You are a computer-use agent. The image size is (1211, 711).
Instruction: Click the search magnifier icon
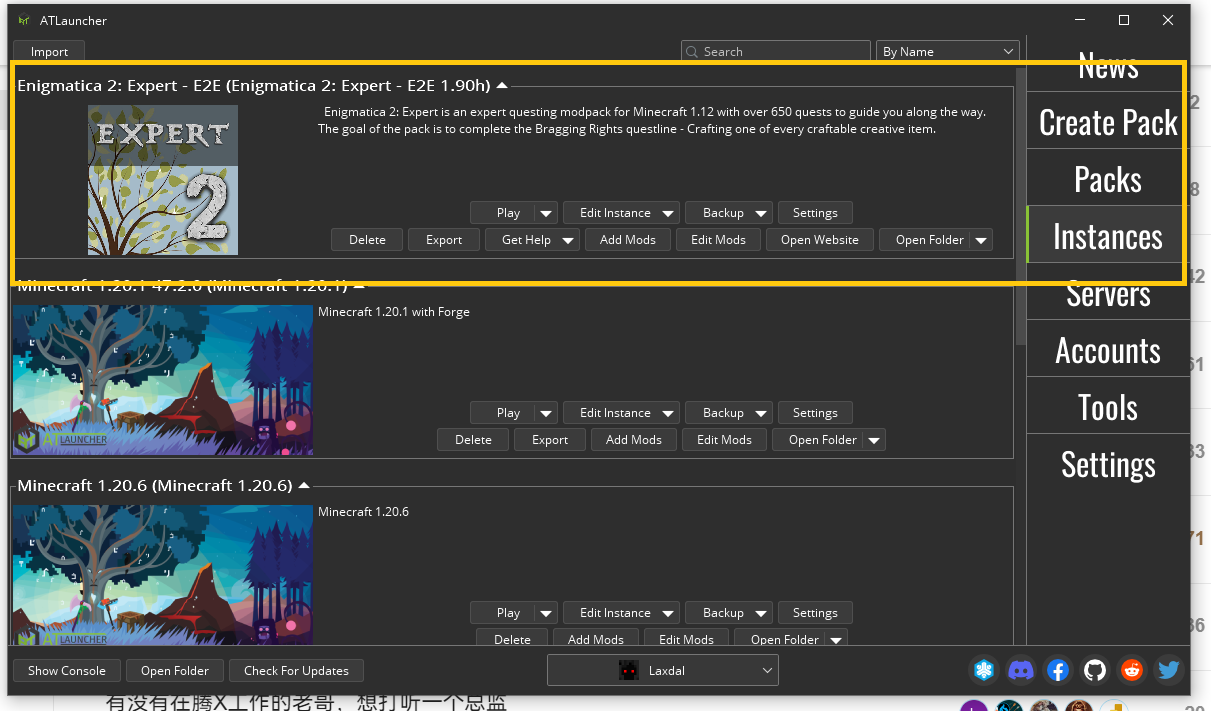[693, 52]
